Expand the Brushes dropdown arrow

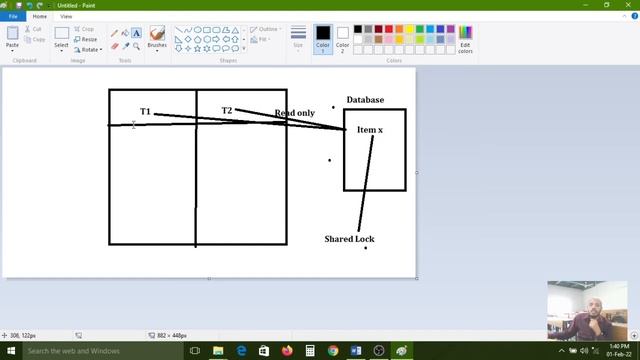click(x=157, y=51)
